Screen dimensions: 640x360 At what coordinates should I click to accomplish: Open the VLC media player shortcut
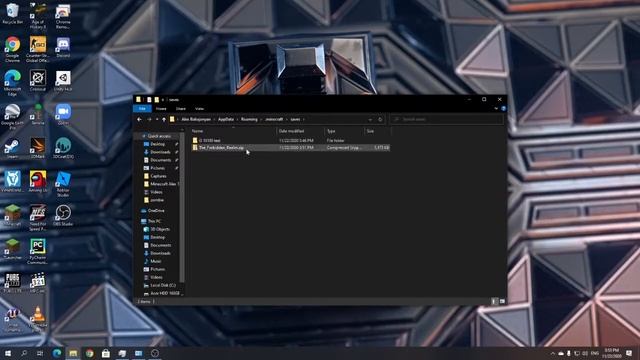tap(38, 318)
